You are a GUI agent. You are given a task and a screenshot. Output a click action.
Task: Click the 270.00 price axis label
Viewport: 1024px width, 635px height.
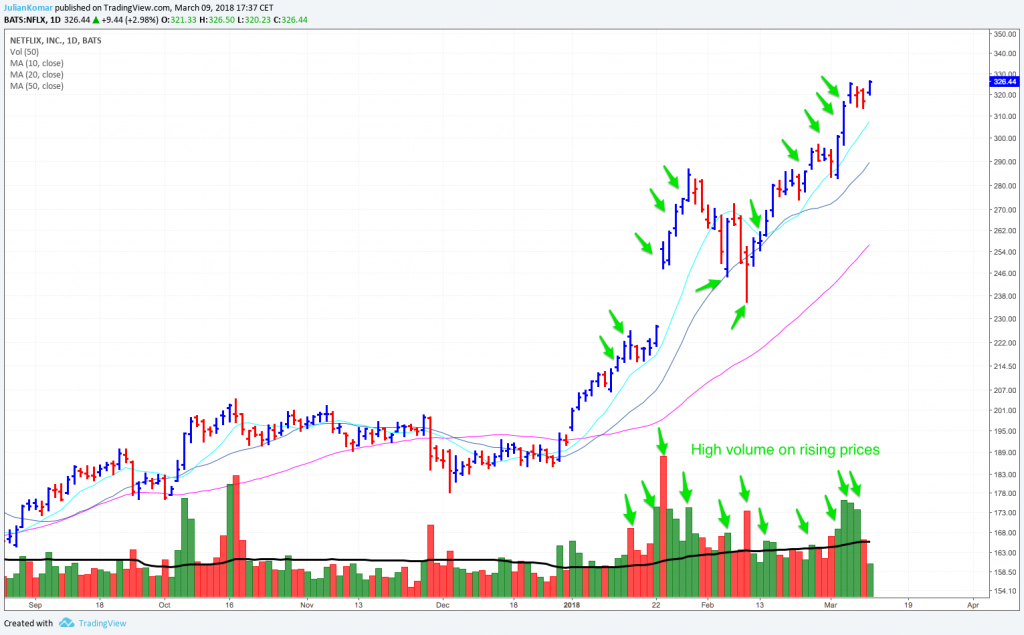[x=1005, y=210]
